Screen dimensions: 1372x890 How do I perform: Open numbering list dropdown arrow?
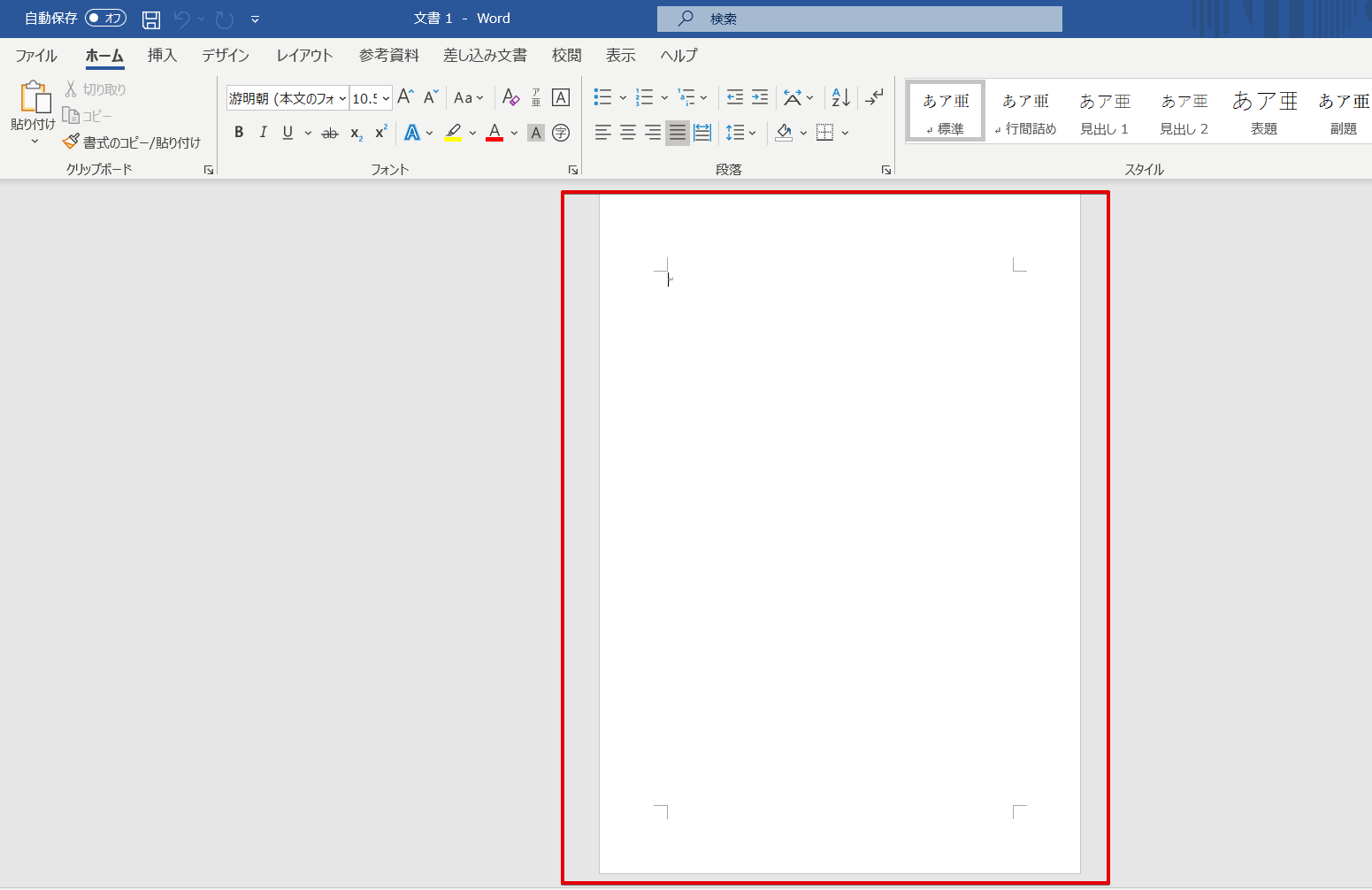tap(664, 97)
